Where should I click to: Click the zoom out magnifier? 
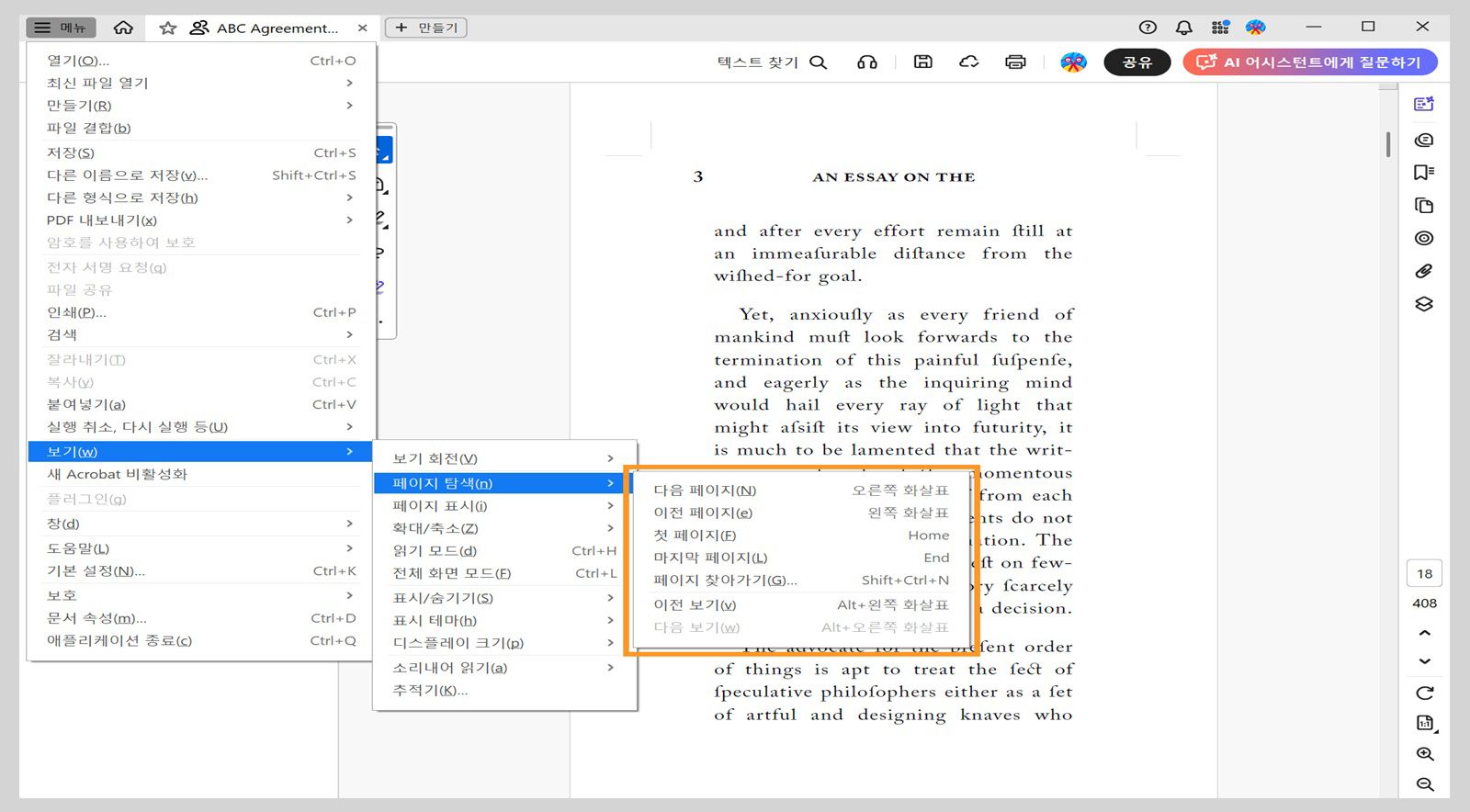coord(1425,784)
